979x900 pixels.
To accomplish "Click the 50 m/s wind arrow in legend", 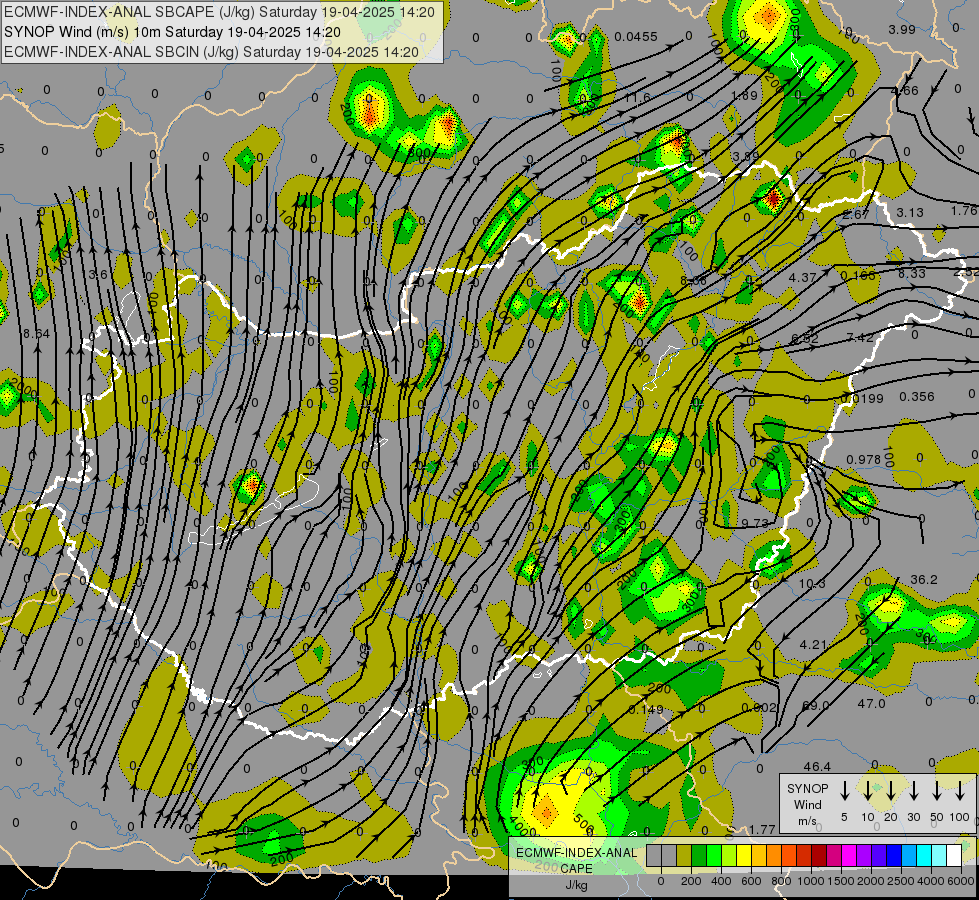I will [x=937, y=790].
